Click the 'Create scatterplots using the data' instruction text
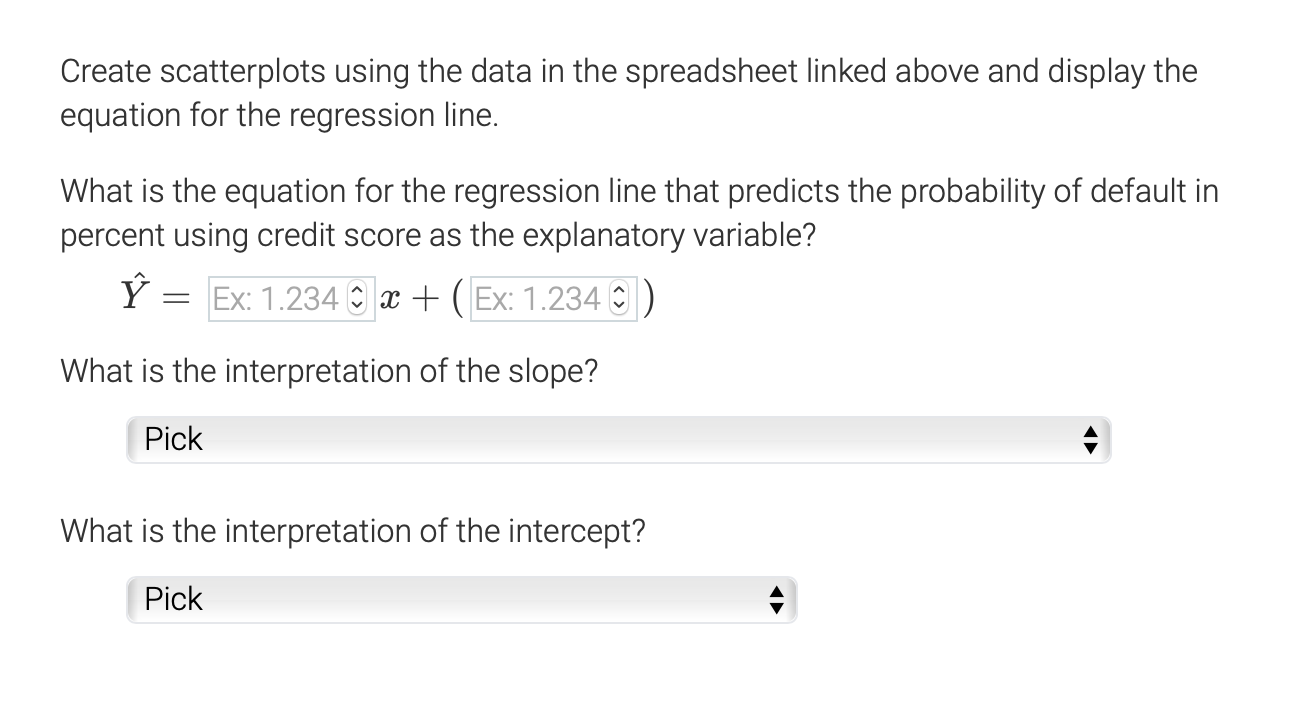 tap(628, 93)
